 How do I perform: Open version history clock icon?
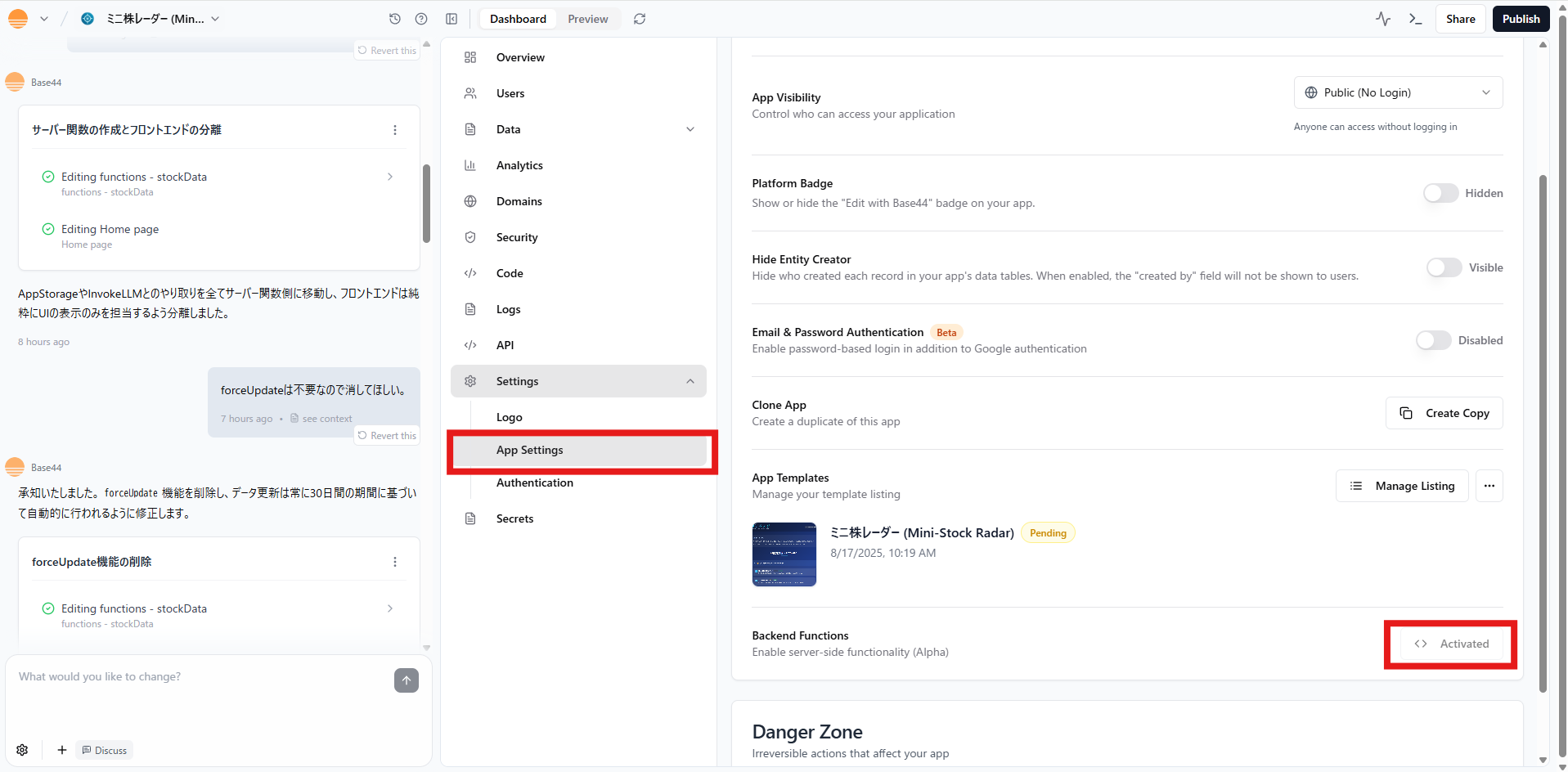coord(395,19)
